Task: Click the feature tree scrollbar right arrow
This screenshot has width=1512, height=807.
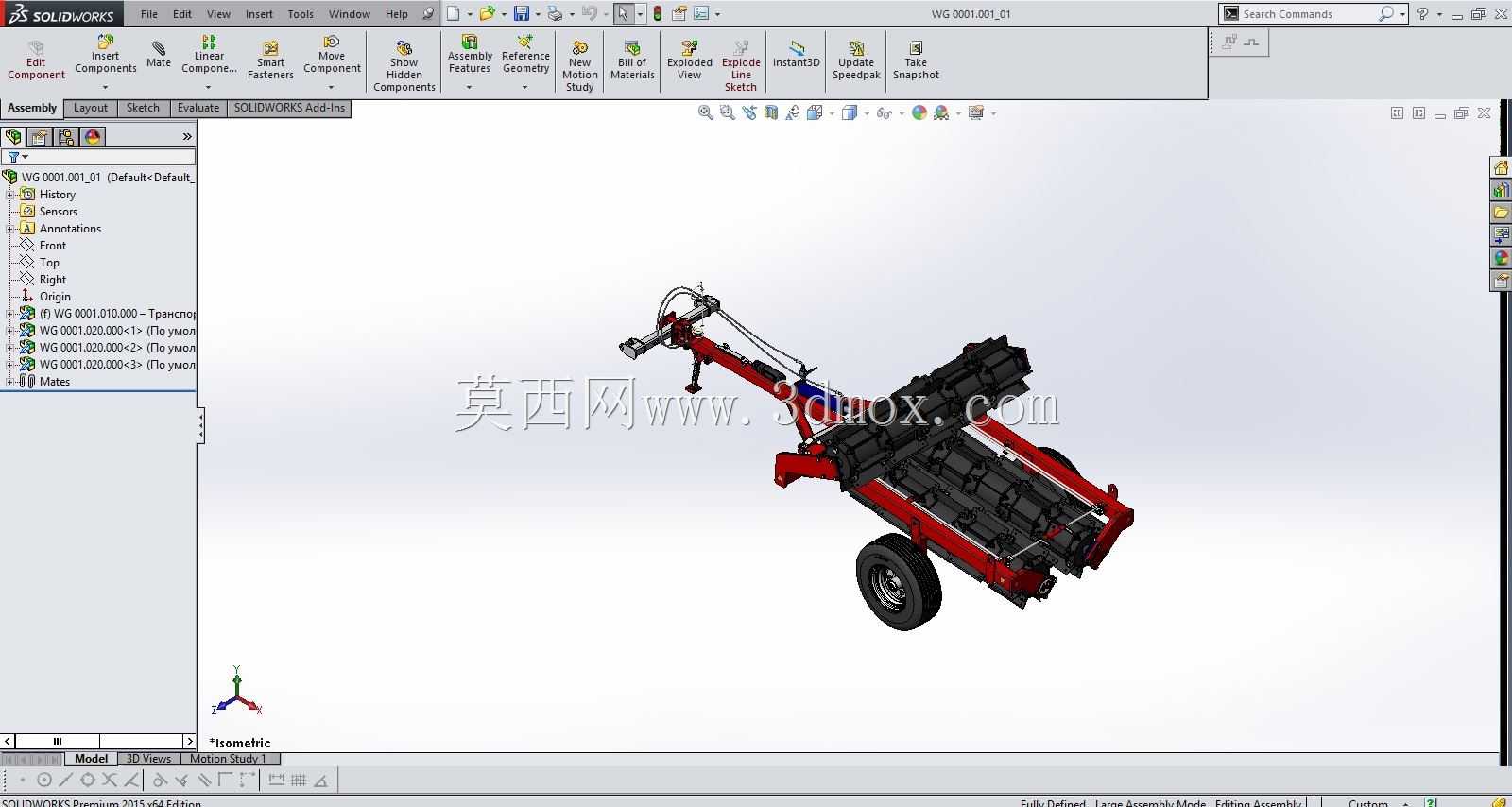Action: click(189, 742)
